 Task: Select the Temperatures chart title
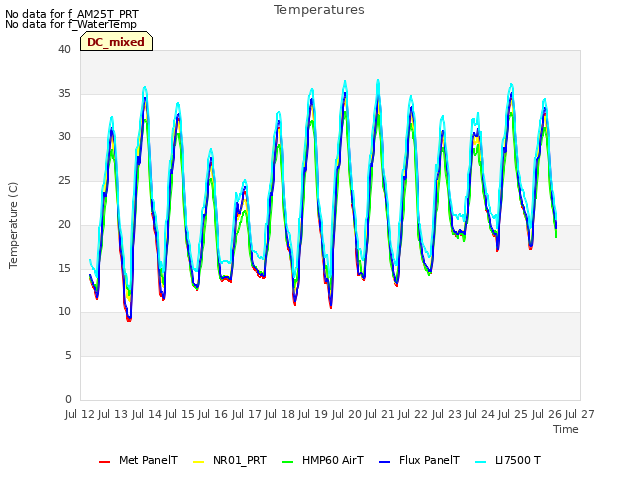[x=319, y=10]
